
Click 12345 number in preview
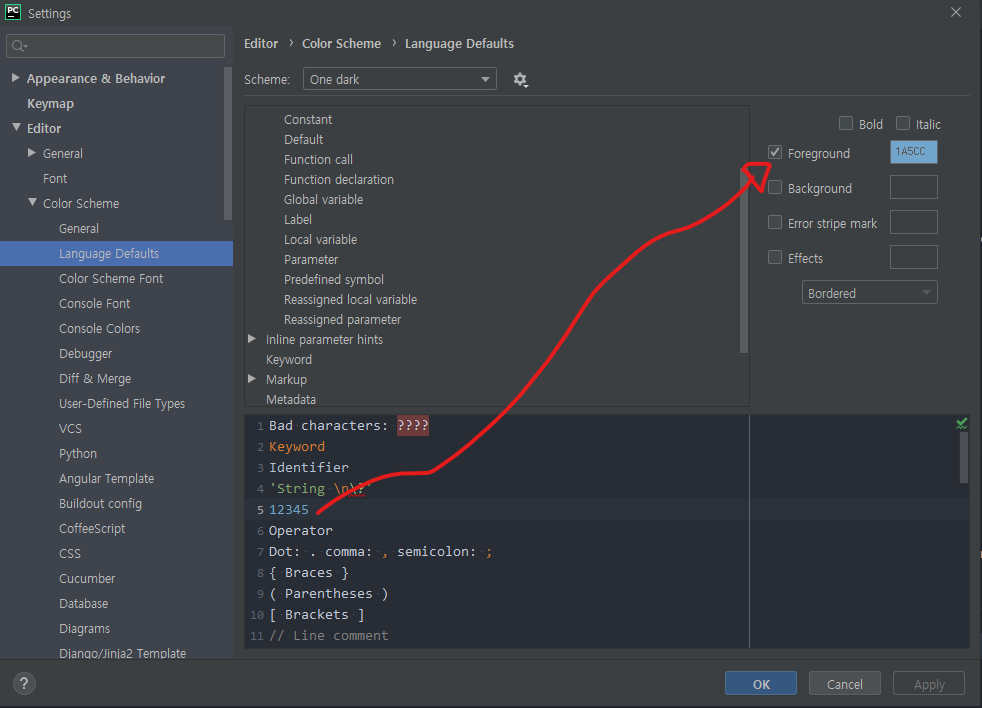point(289,509)
